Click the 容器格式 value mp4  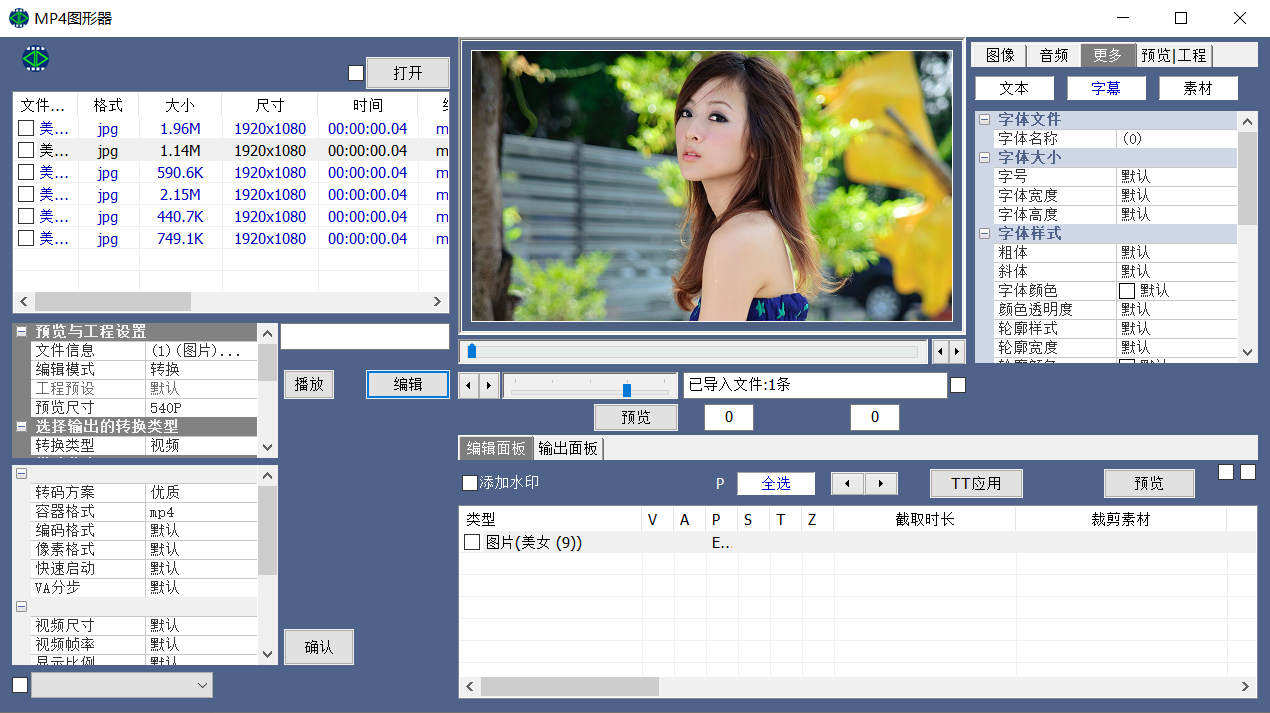tap(202, 511)
